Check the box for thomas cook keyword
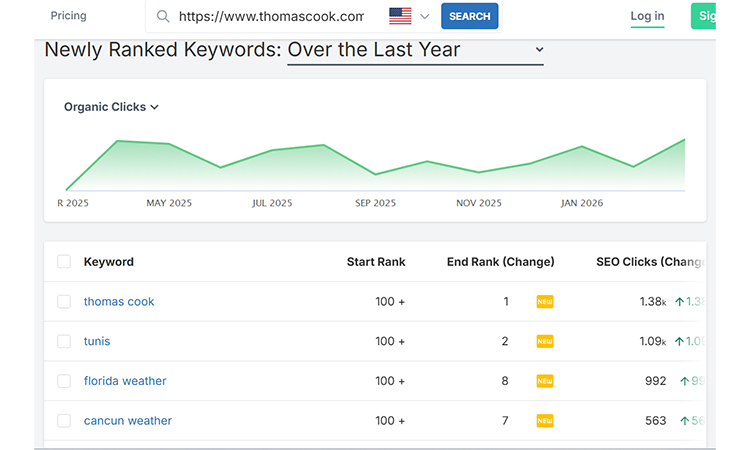750x450 pixels. pos(64,302)
